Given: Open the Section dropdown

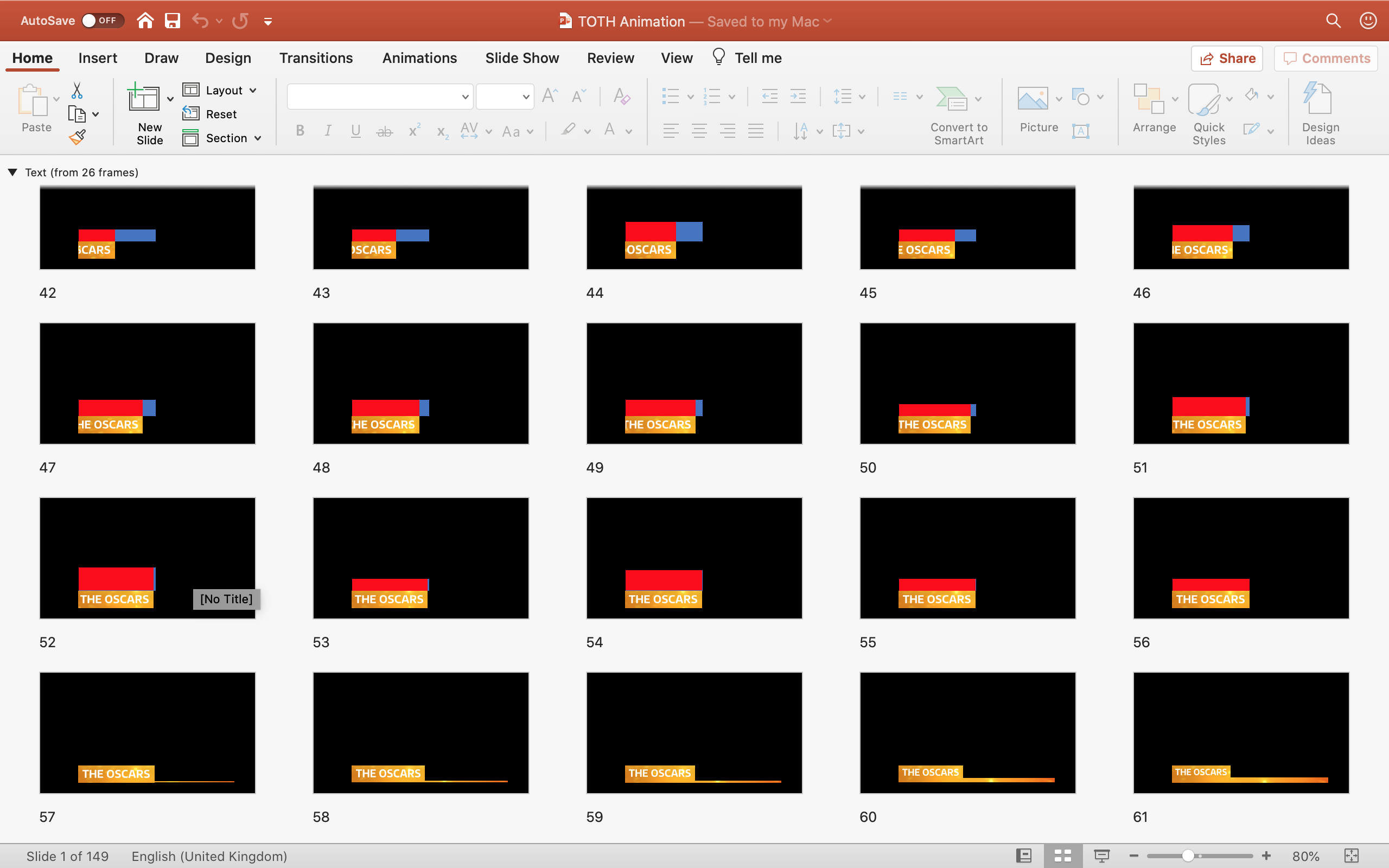Looking at the screenshot, I should (222, 138).
